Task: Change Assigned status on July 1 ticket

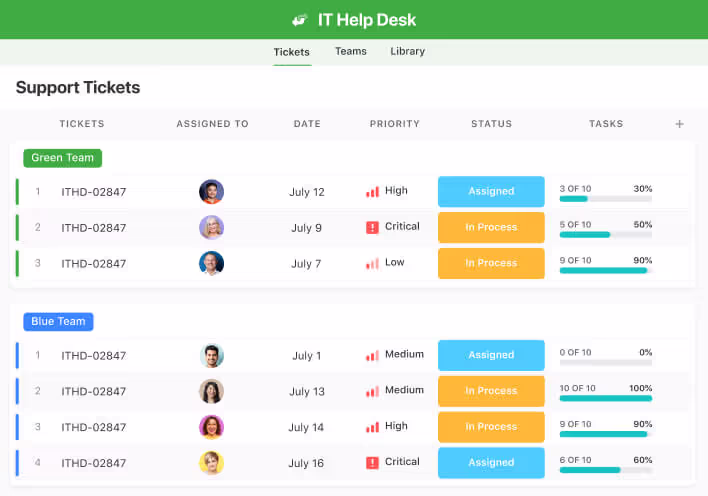Action: tap(491, 355)
